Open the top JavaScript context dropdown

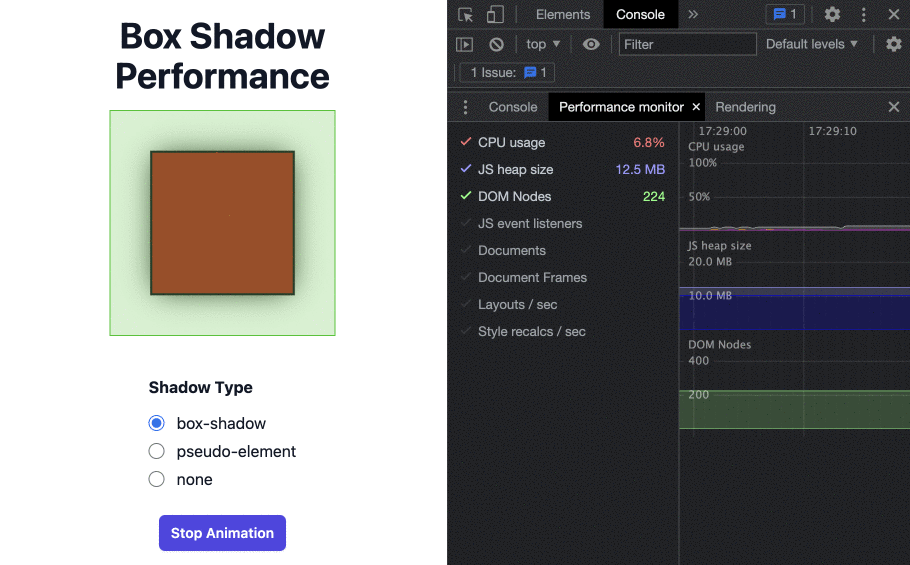(x=543, y=44)
